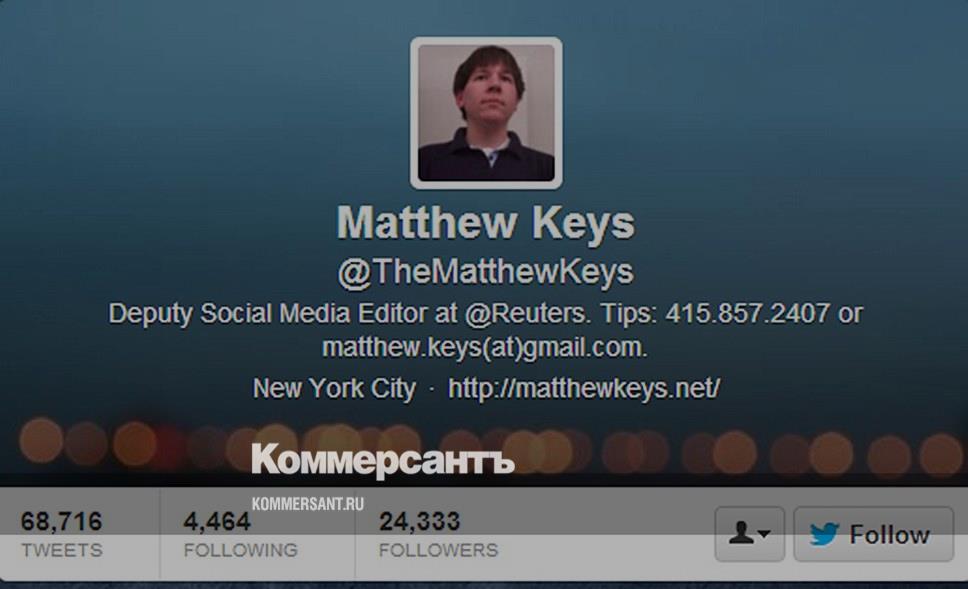Visit http://matthewkeys.net/ website link

click(x=584, y=388)
